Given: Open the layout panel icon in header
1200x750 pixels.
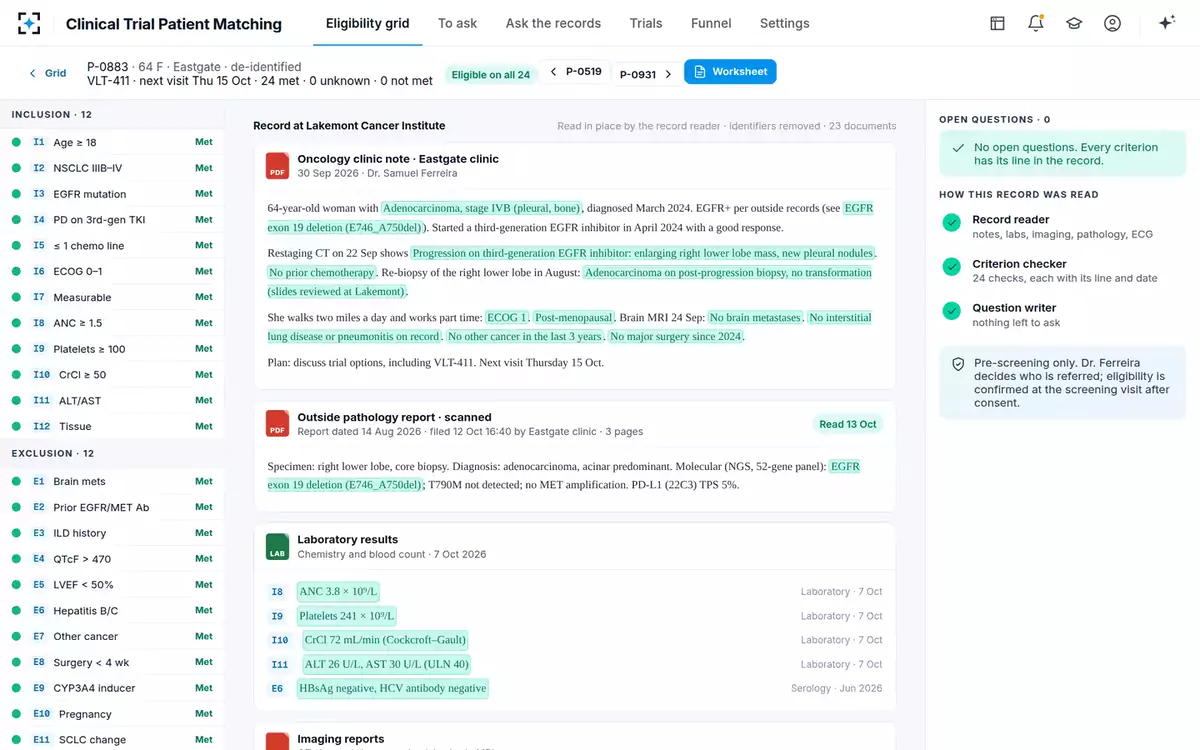Looking at the screenshot, I should [x=997, y=23].
